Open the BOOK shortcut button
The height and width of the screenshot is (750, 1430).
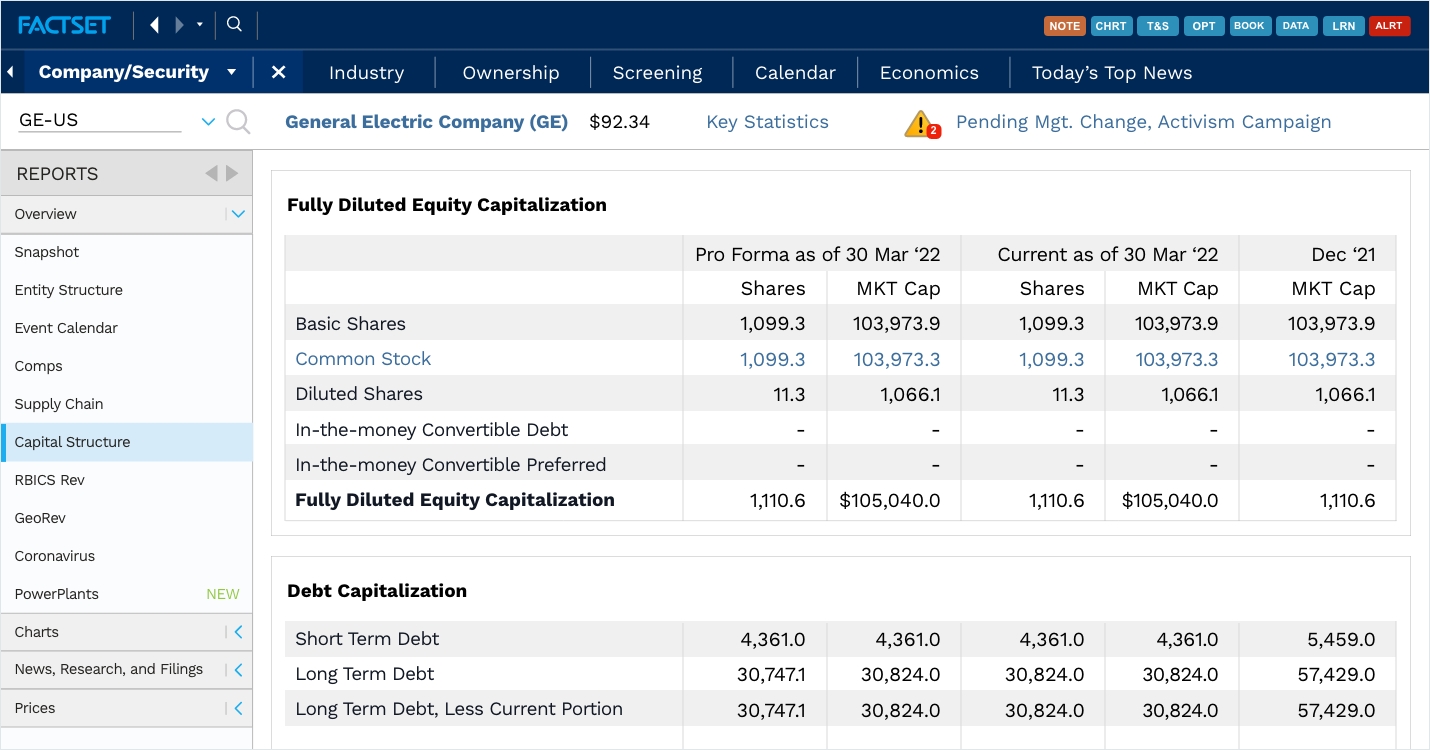click(x=1249, y=26)
